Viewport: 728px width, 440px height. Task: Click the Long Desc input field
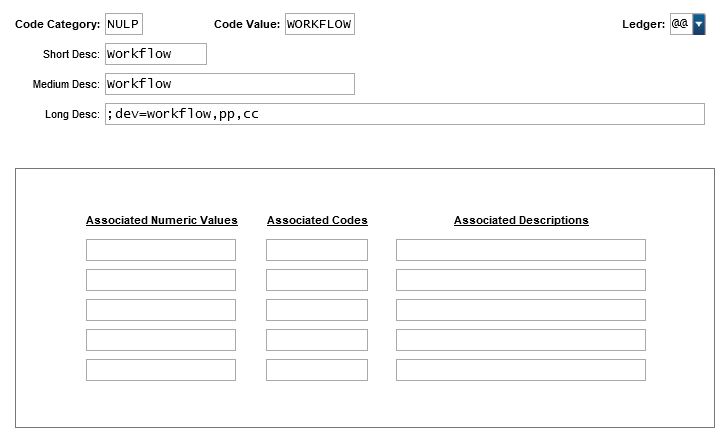coord(404,114)
